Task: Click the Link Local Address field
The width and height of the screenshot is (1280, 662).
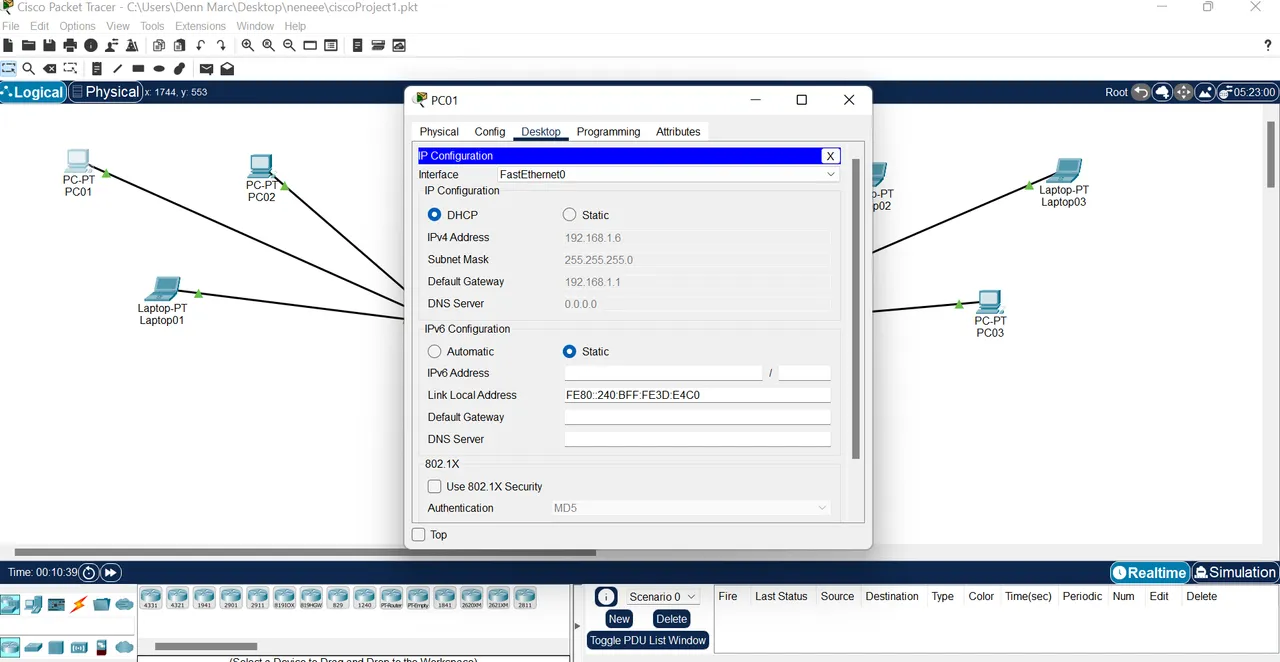Action: [697, 395]
